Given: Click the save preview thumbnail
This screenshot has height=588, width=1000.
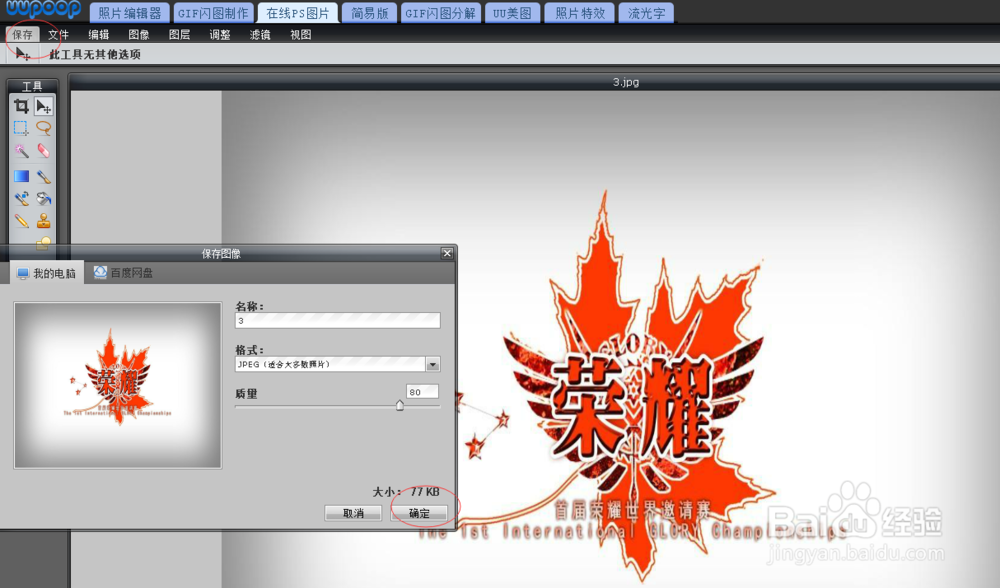Looking at the screenshot, I should [x=118, y=385].
